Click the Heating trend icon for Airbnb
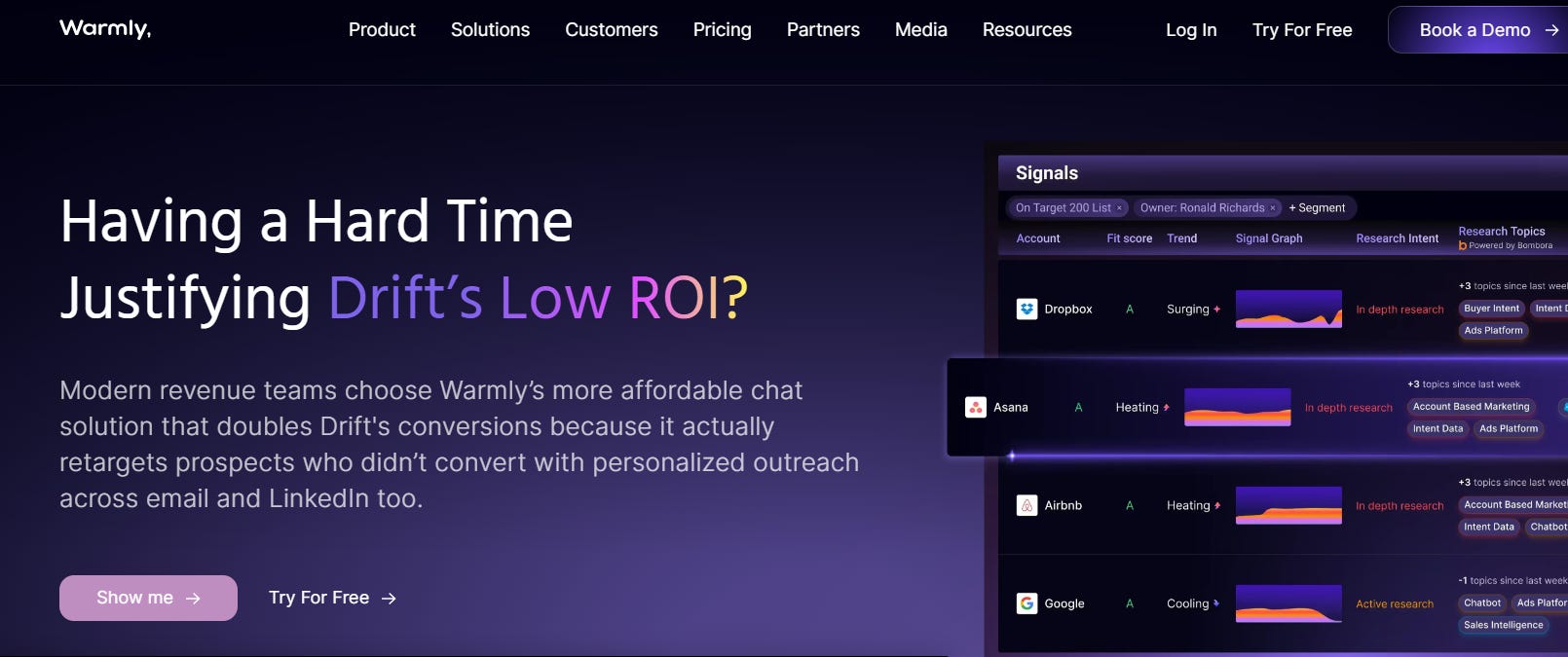The image size is (1568, 657). pos(1217,506)
